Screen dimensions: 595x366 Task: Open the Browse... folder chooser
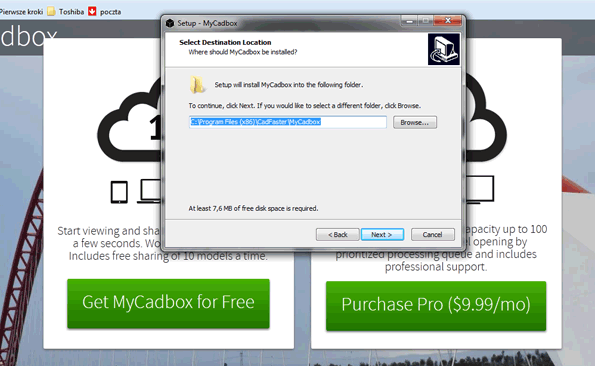(415, 122)
